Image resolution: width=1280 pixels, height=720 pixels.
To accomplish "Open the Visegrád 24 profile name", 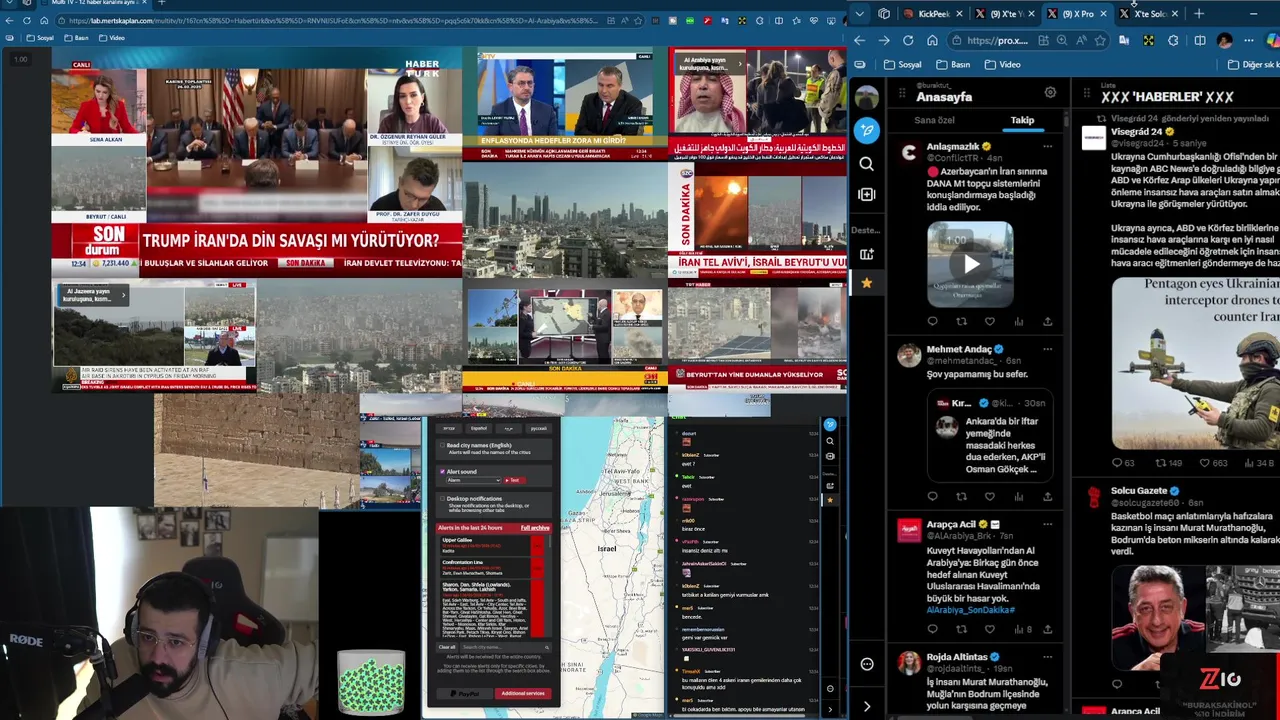I will pyautogui.click(x=1136, y=131).
